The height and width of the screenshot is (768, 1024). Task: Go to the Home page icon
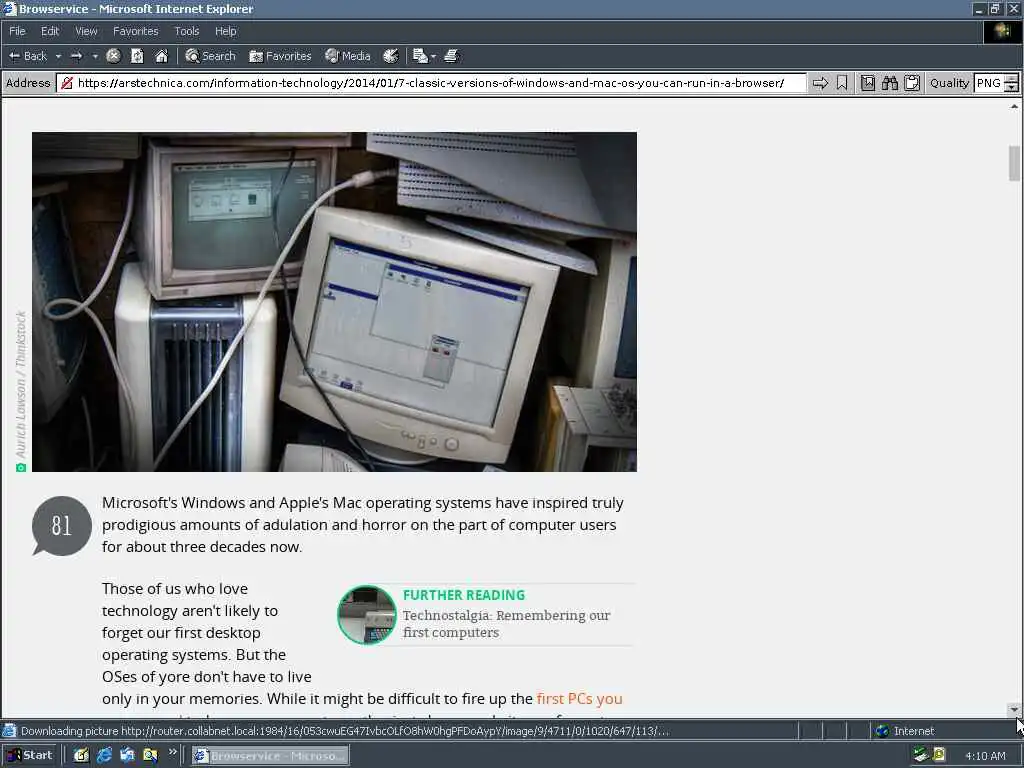point(161,56)
